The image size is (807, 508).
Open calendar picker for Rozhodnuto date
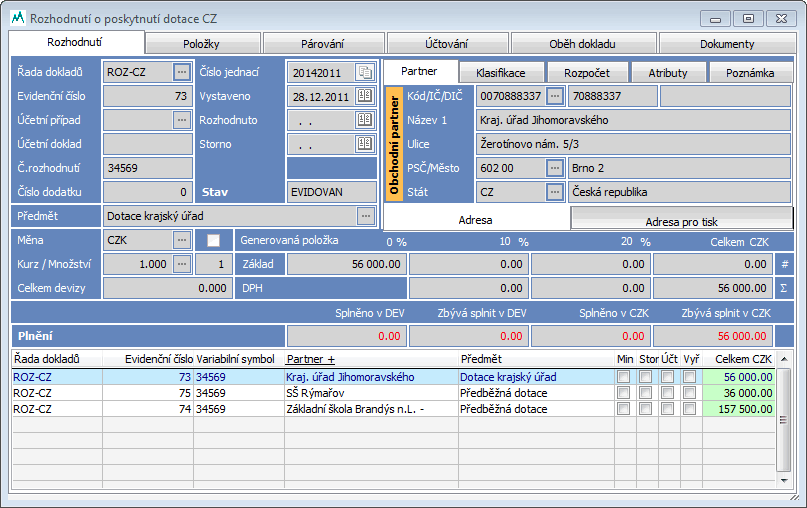[365, 120]
